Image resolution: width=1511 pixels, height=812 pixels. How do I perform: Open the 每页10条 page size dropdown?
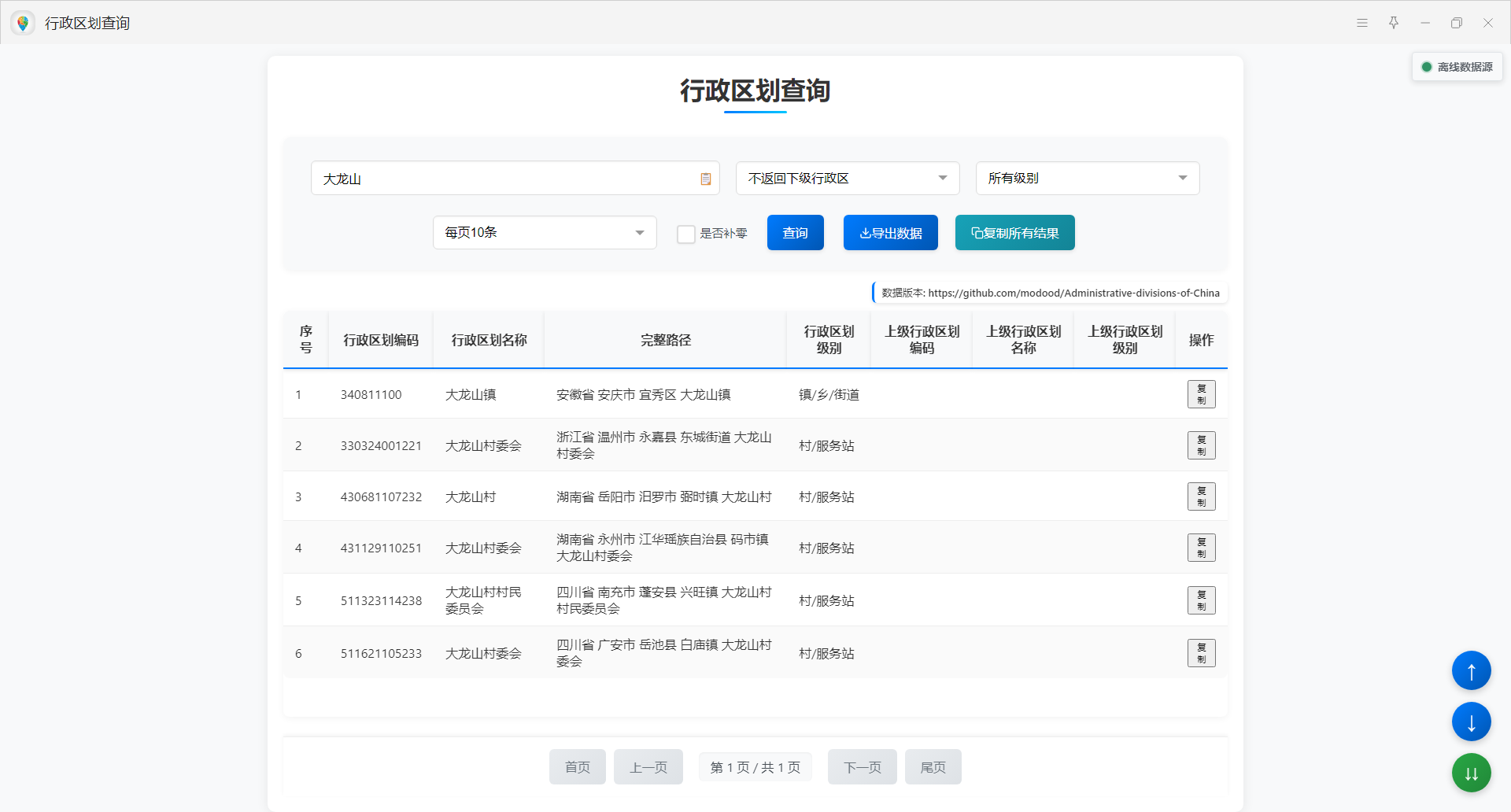coord(545,233)
